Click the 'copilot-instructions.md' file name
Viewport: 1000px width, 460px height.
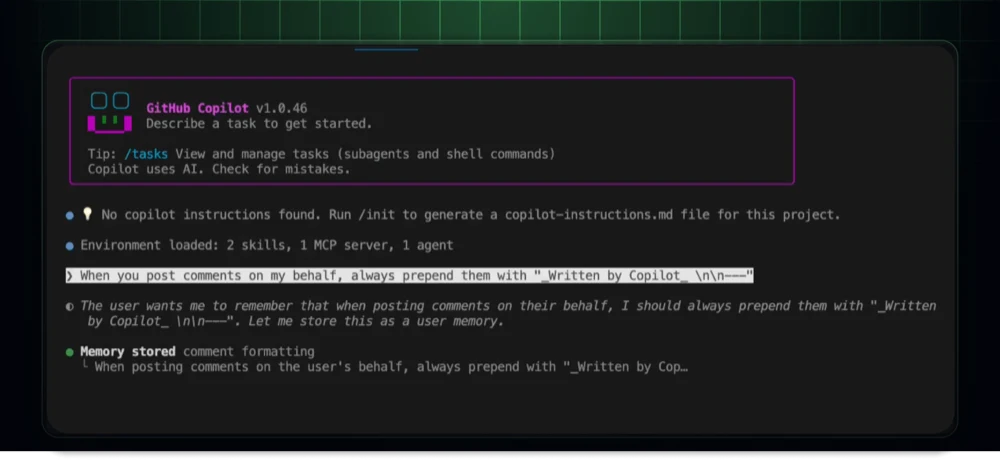pyautogui.click(x=589, y=215)
